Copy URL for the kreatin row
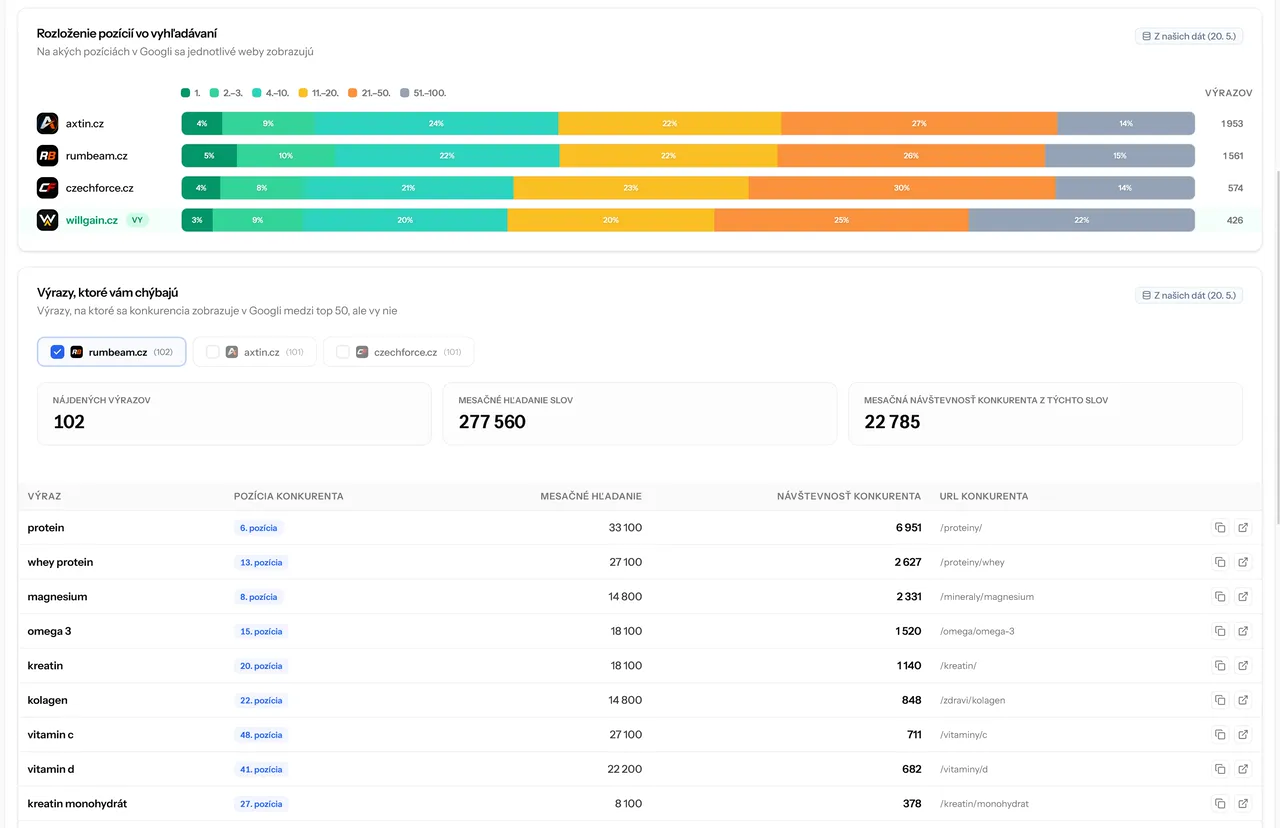The width and height of the screenshot is (1280, 828). pyautogui.click(x=1220, y=666)
